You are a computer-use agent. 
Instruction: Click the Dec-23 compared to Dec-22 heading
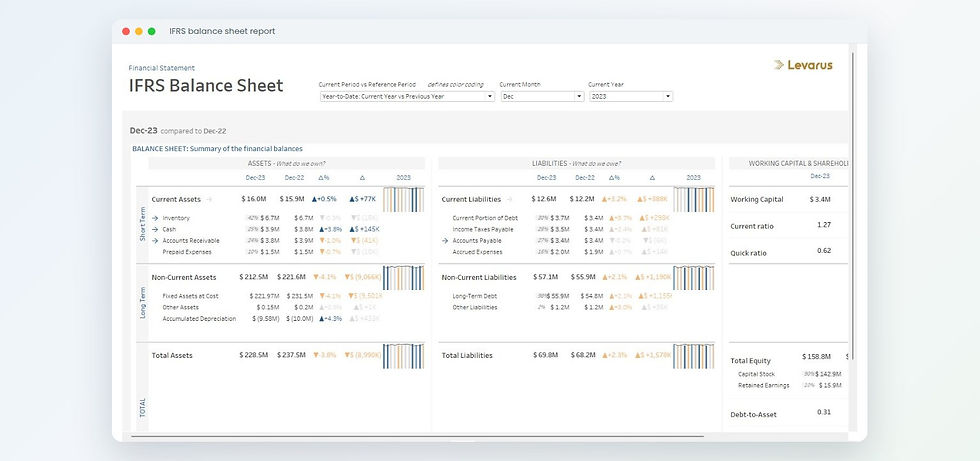pos(178,131)
